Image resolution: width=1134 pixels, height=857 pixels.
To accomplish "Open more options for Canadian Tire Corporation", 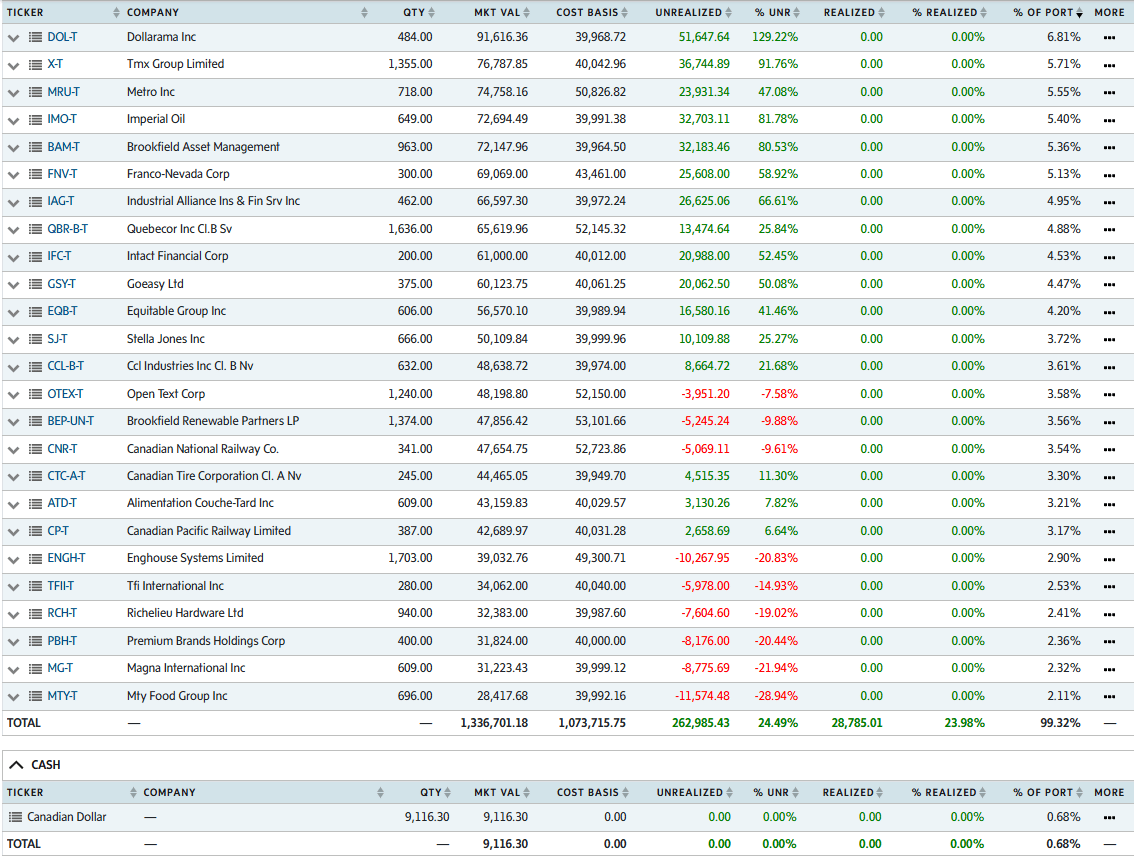I will pos(1109,477).
